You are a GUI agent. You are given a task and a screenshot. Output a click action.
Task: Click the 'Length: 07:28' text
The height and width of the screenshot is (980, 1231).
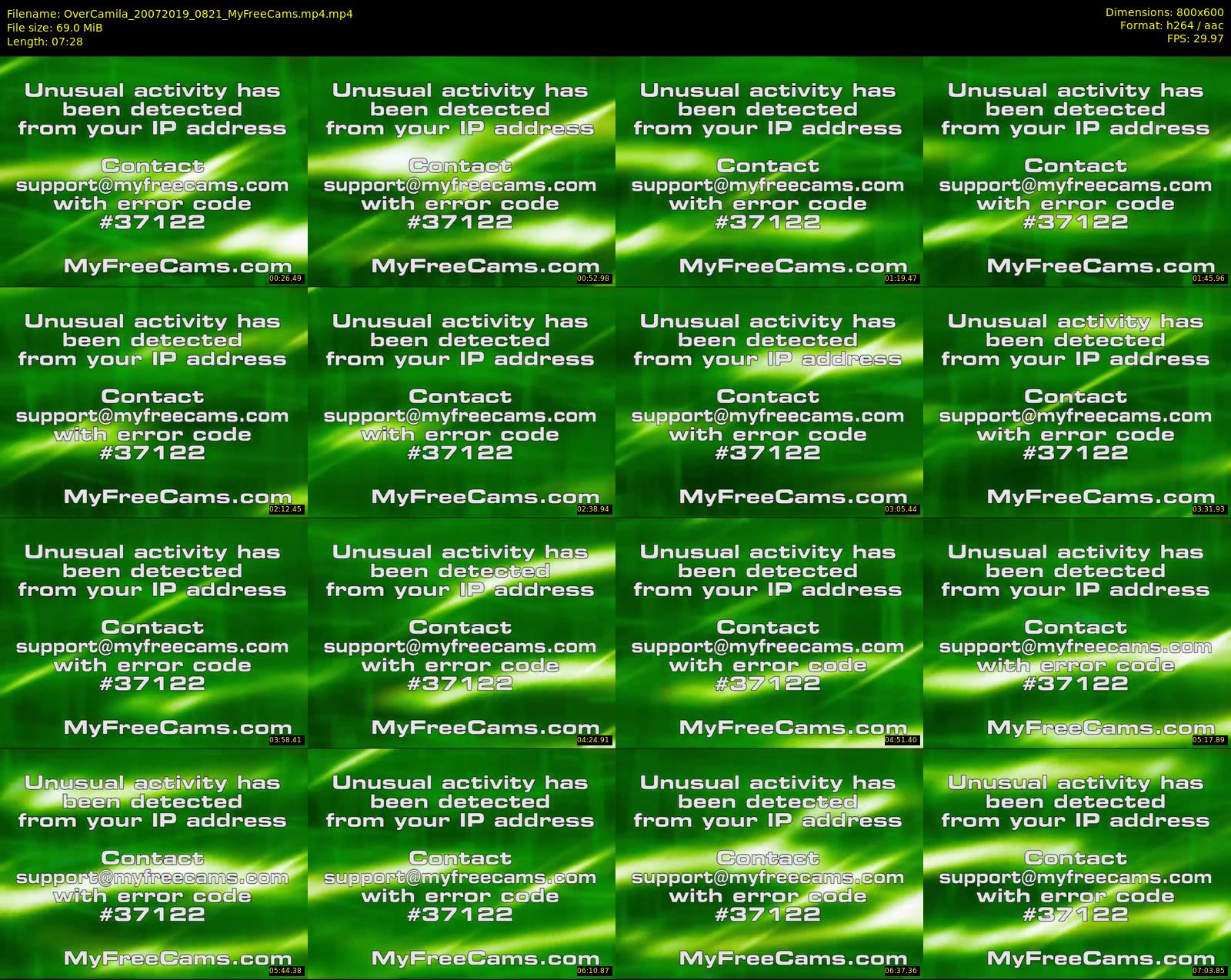click(45, 42)
